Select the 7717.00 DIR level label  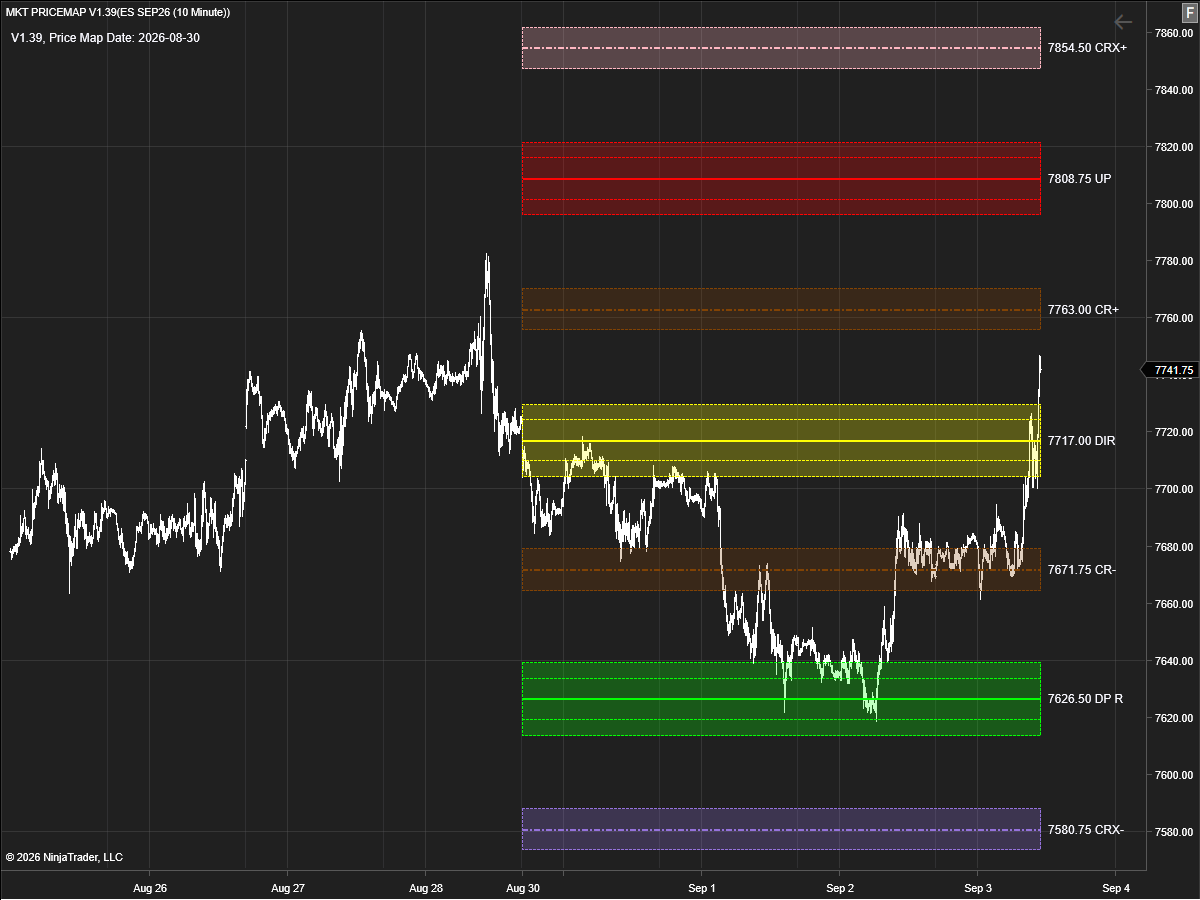click(x=1081, y=441)
